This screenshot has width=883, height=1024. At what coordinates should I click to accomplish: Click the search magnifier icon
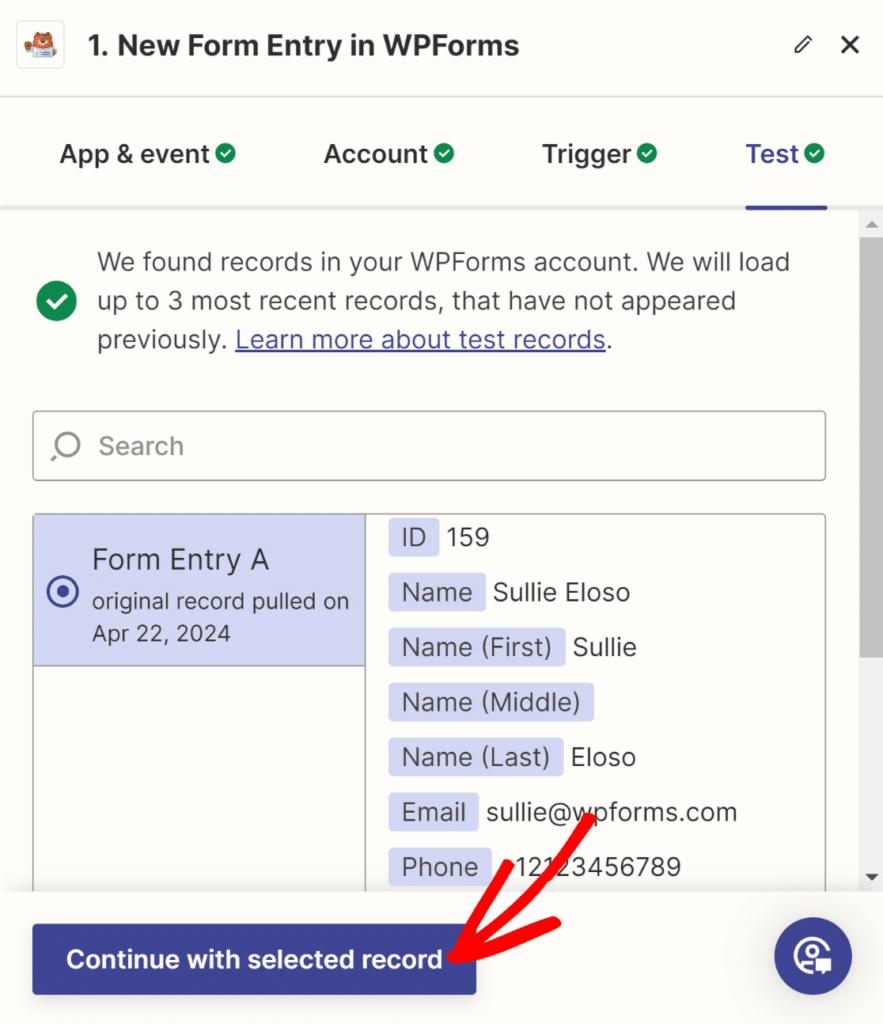pyautogui.click(x=64, y=446)
